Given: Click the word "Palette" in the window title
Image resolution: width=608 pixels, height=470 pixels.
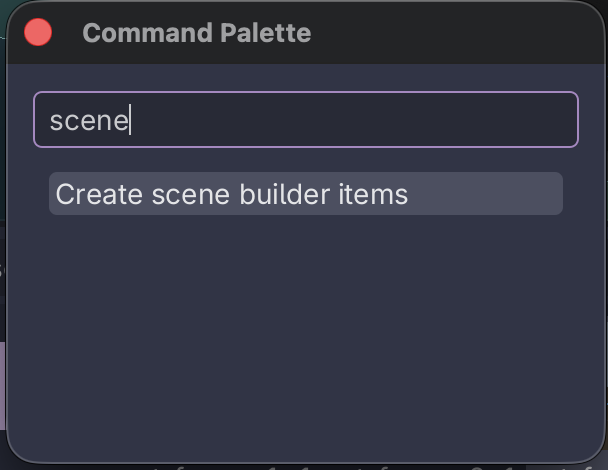Looking at the screenshot, I should coord(267,33).
